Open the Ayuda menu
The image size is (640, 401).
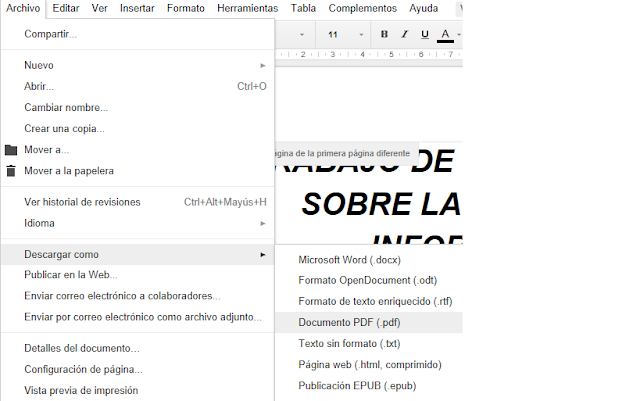tap(424, 8)
